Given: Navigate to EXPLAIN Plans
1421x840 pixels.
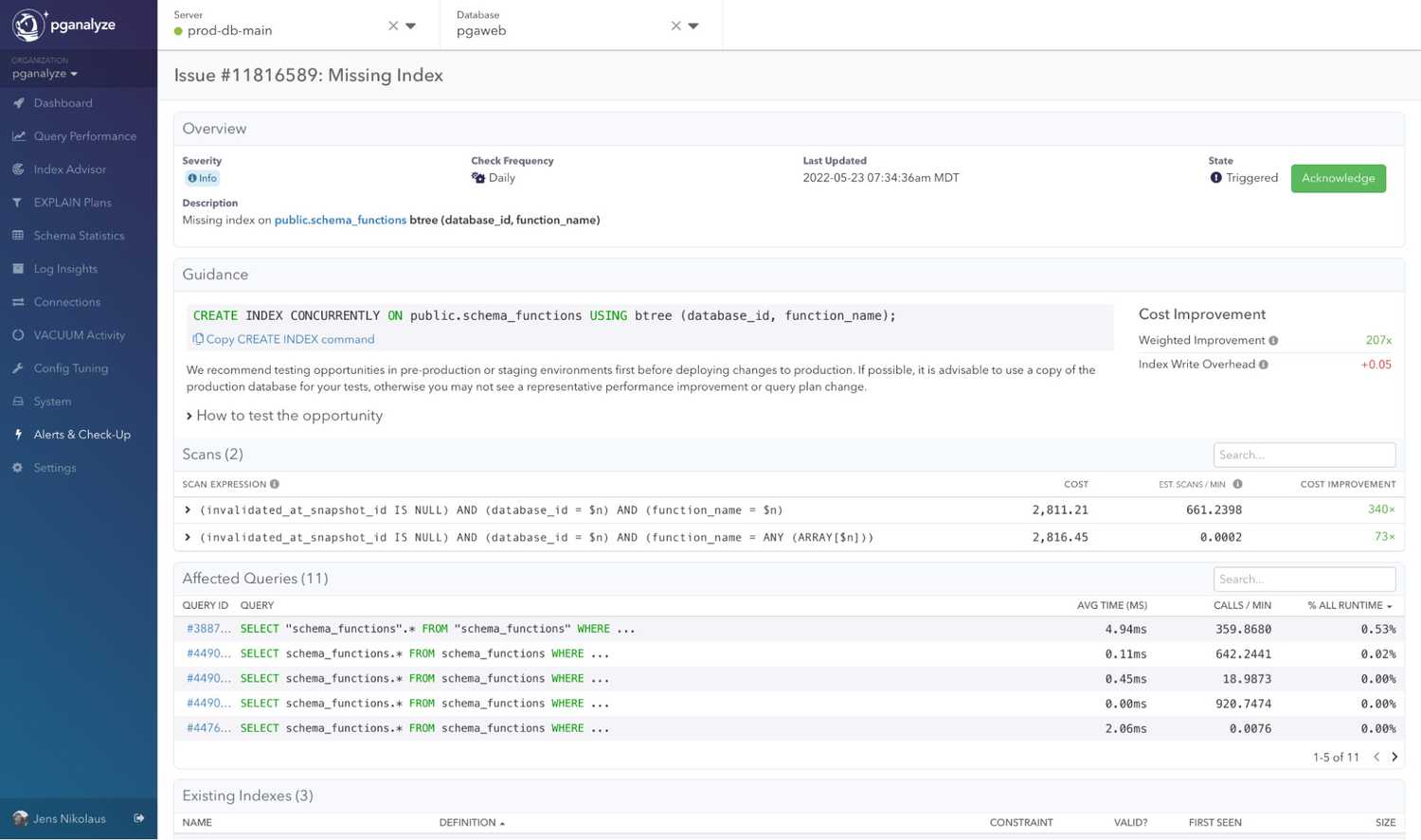Looking at the screenshot, I should click(72, 202).
